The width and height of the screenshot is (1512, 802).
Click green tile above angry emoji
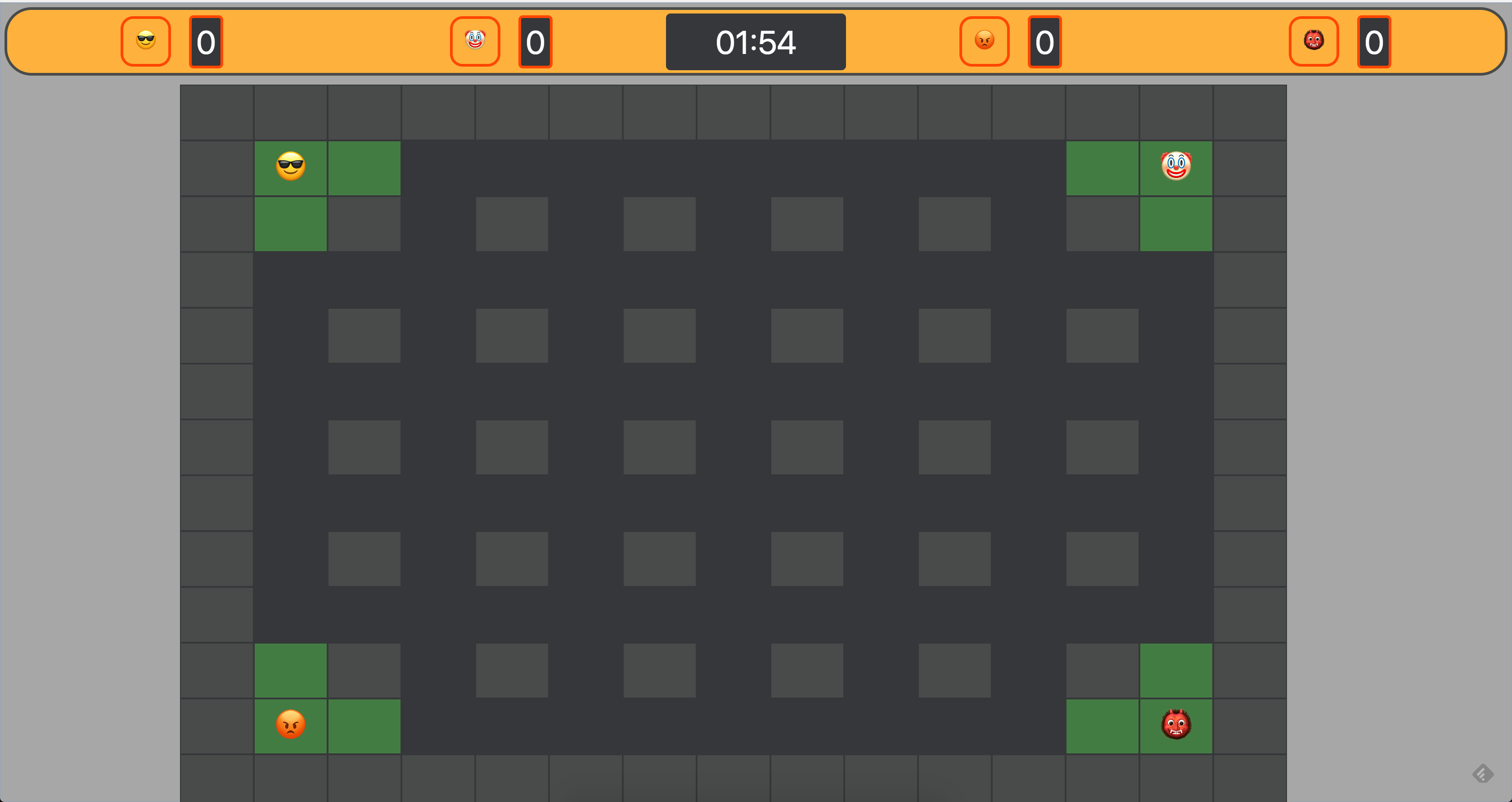[291, 671]
